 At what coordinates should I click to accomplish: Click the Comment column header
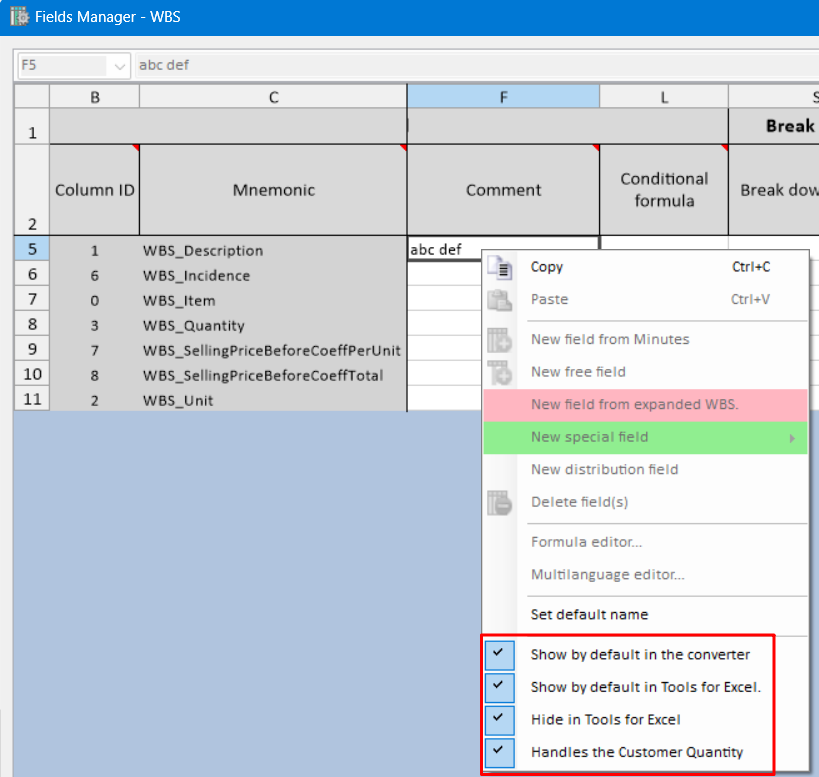click(x=503, y=190)
